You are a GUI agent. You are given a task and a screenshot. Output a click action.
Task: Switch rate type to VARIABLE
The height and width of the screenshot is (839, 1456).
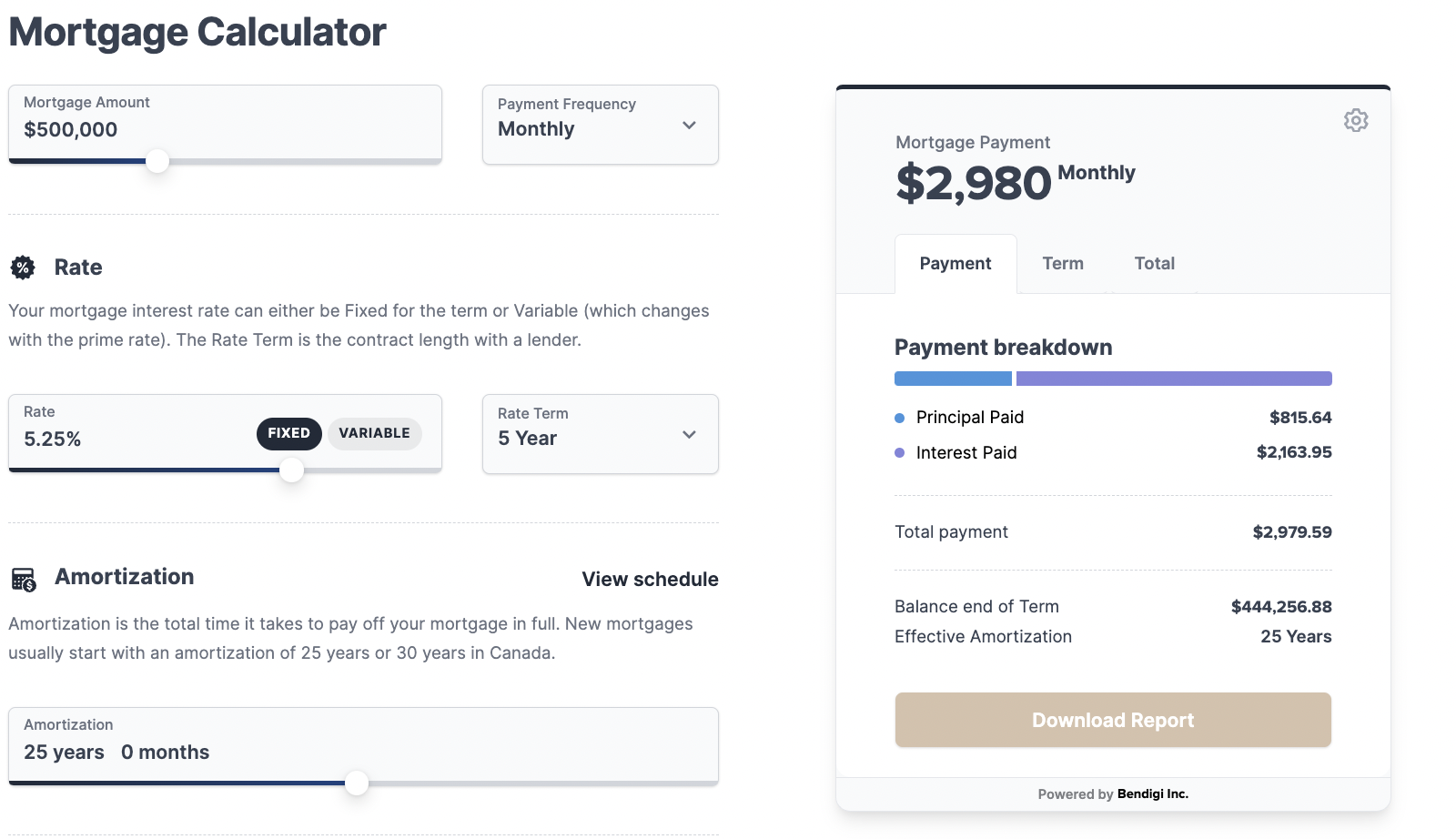coord(374,432)
